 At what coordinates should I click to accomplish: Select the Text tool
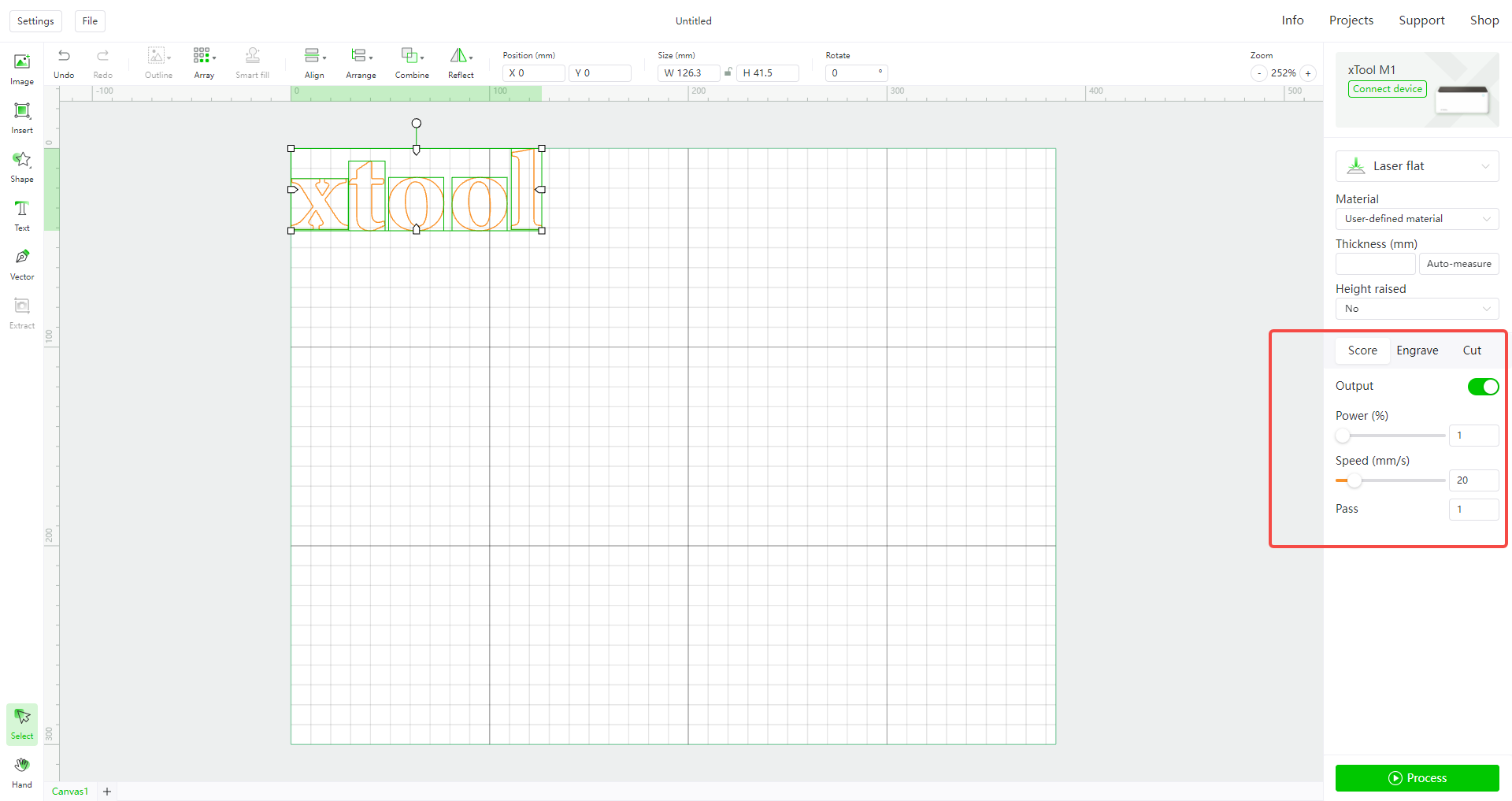(x=22, y=216)
